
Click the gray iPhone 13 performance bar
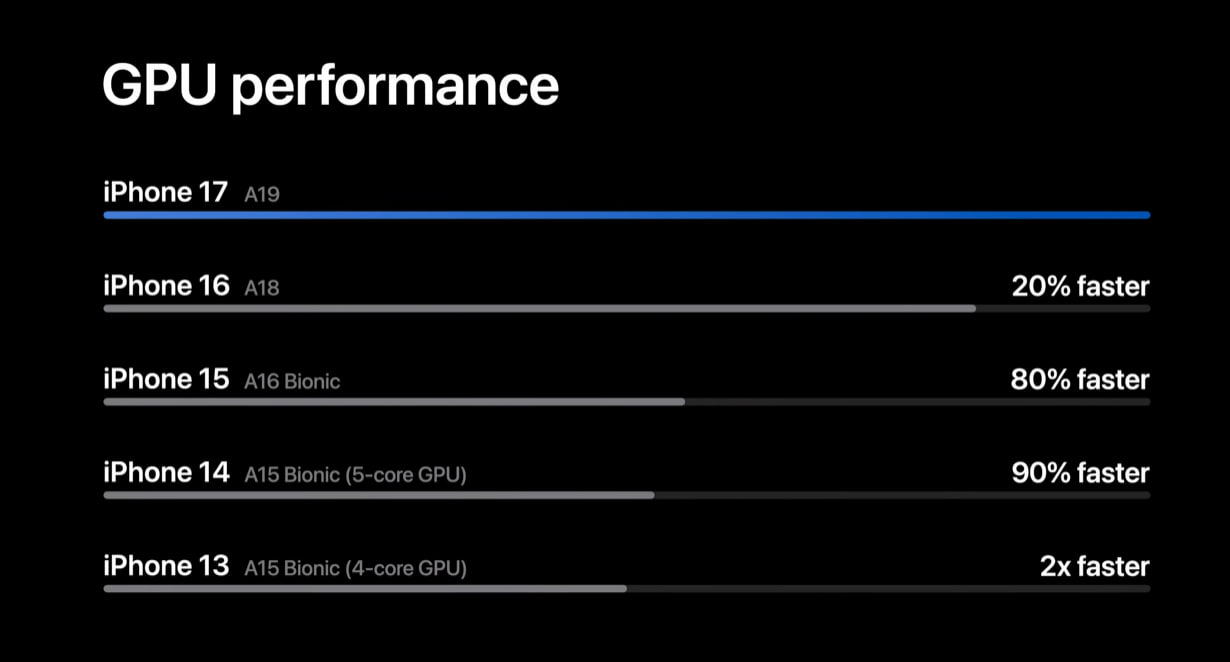pyautogui.click(x=365, y=588)
